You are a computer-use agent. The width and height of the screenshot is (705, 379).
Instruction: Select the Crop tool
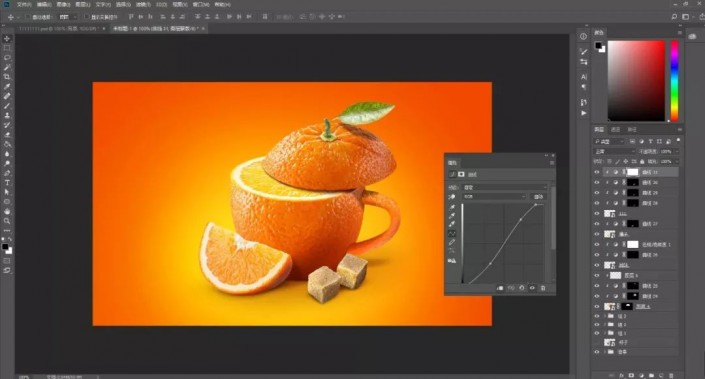pos(7,77)
